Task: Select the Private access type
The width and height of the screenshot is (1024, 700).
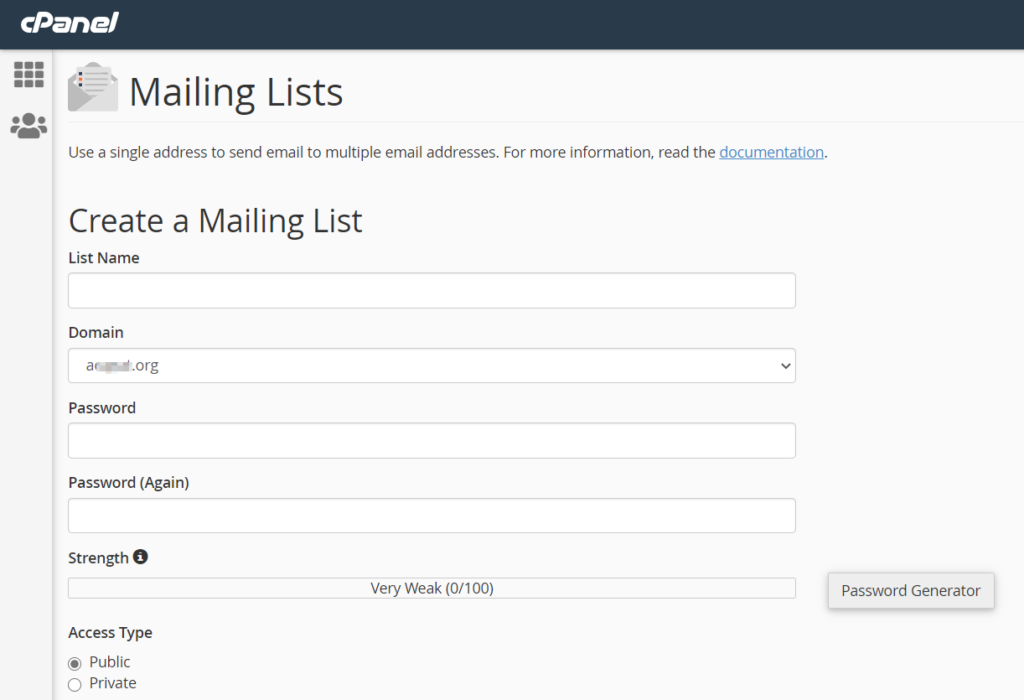Action: point(75,684)
